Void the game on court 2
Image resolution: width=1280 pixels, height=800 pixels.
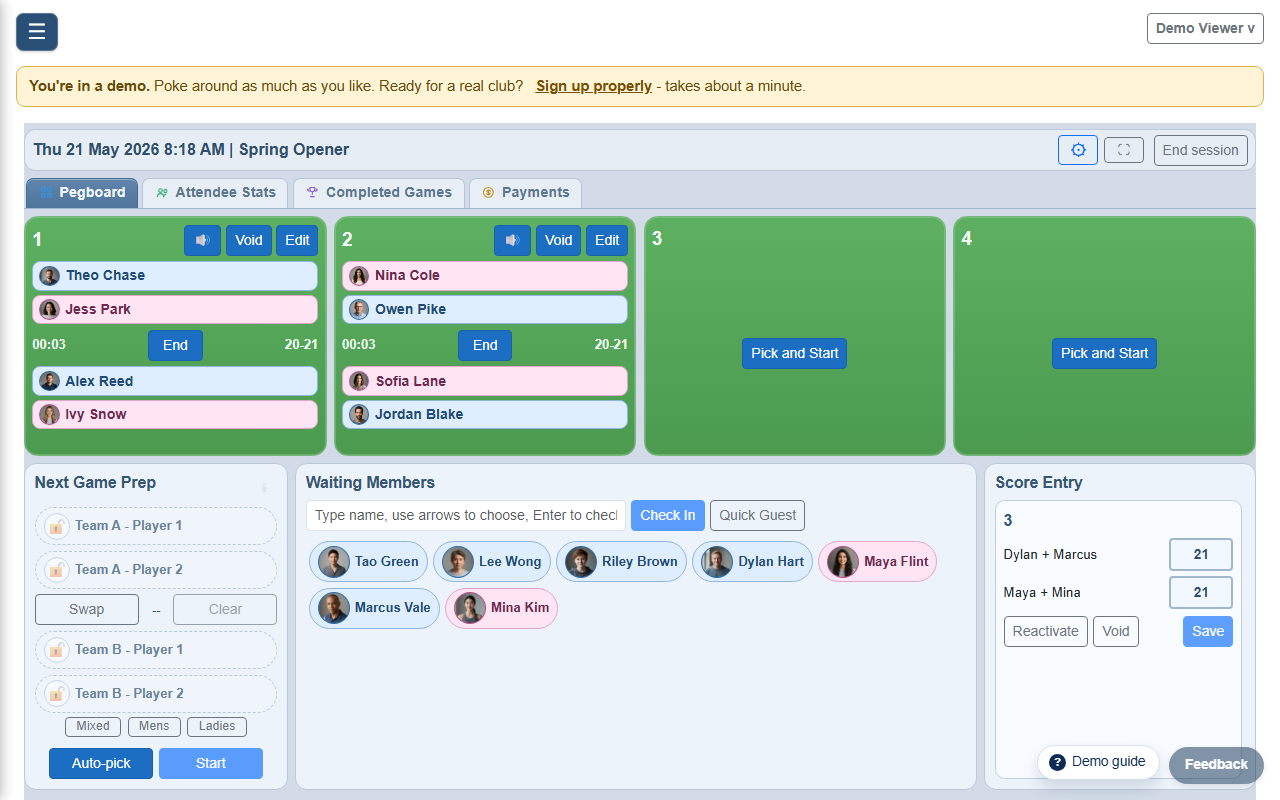click(559, 240)
